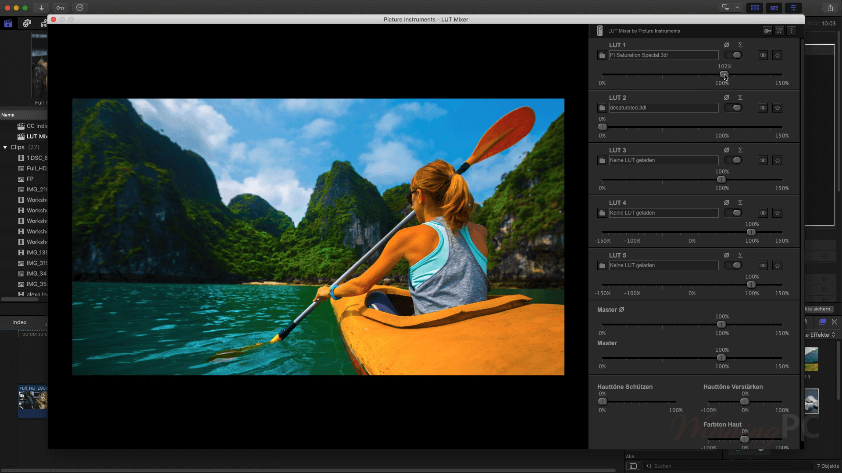Screen dimensions: 842x473
Task: Select the Index button above timeline
Action: click(x=20, y=323)
